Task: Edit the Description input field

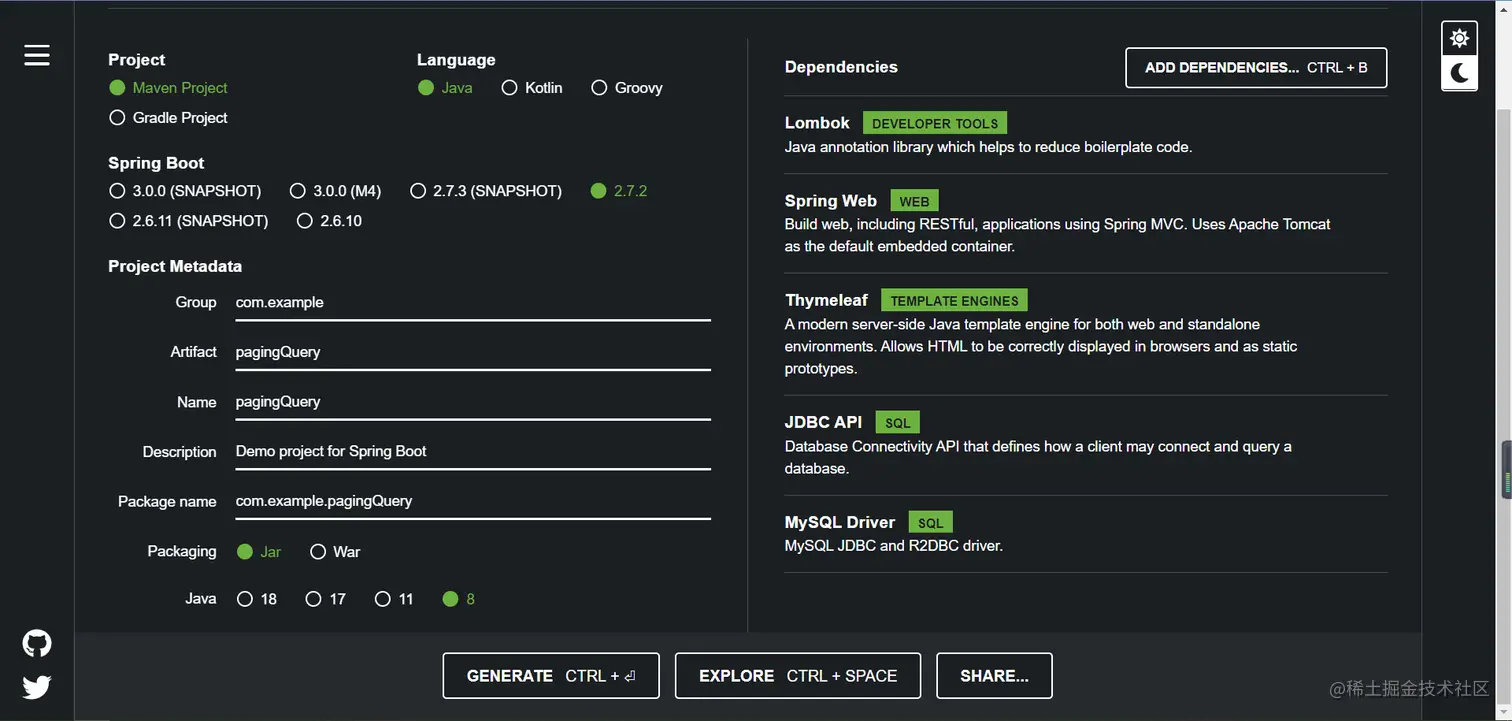Action: click(x=473, y=452)
